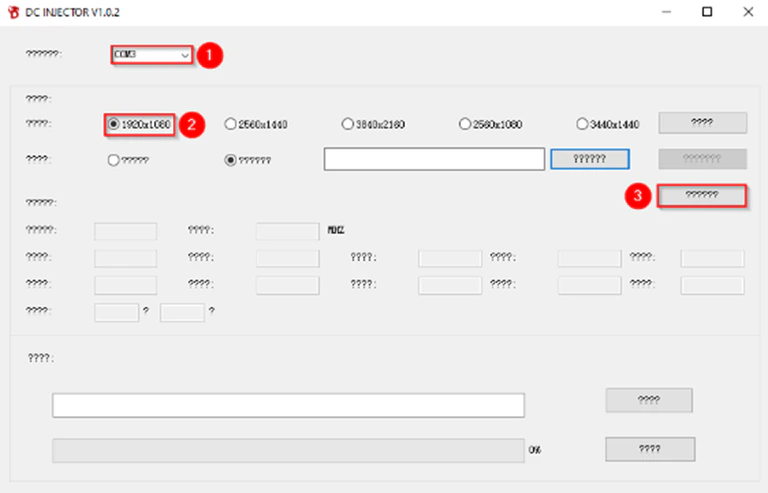Click the button right of the 3440x1440 option

pyautogui.click(x=702, y=123)
